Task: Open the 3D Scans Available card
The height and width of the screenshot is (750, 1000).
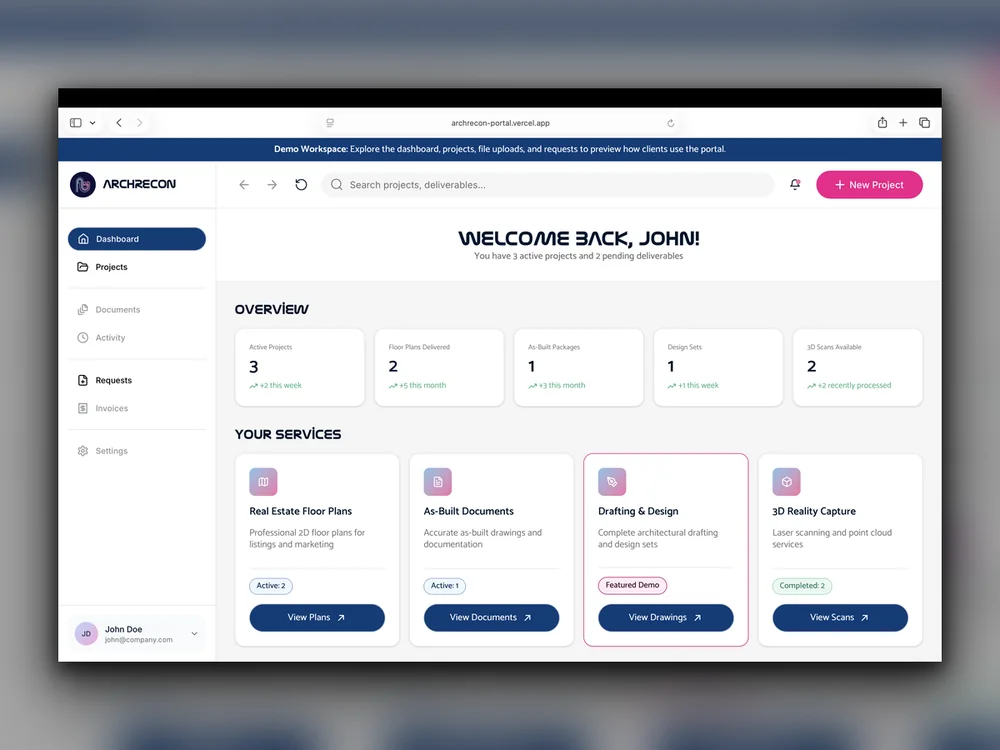Action: (857, 367)
